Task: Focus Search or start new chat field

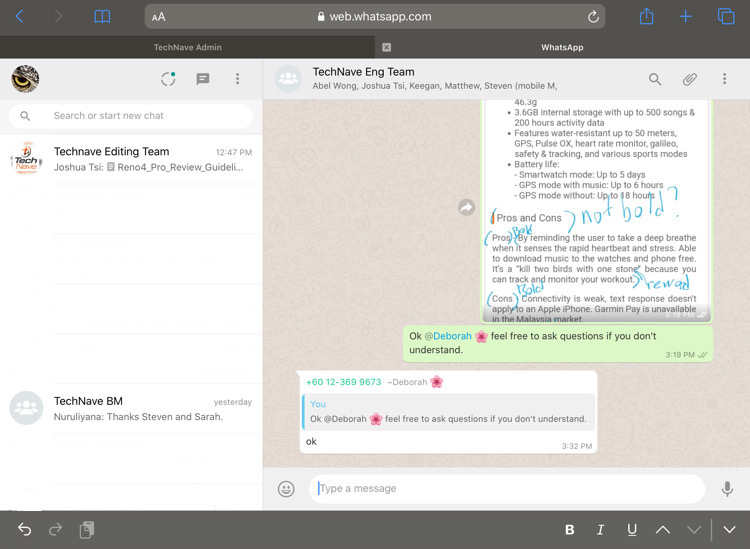Action: pyautogui.click(x=131, y=116)
